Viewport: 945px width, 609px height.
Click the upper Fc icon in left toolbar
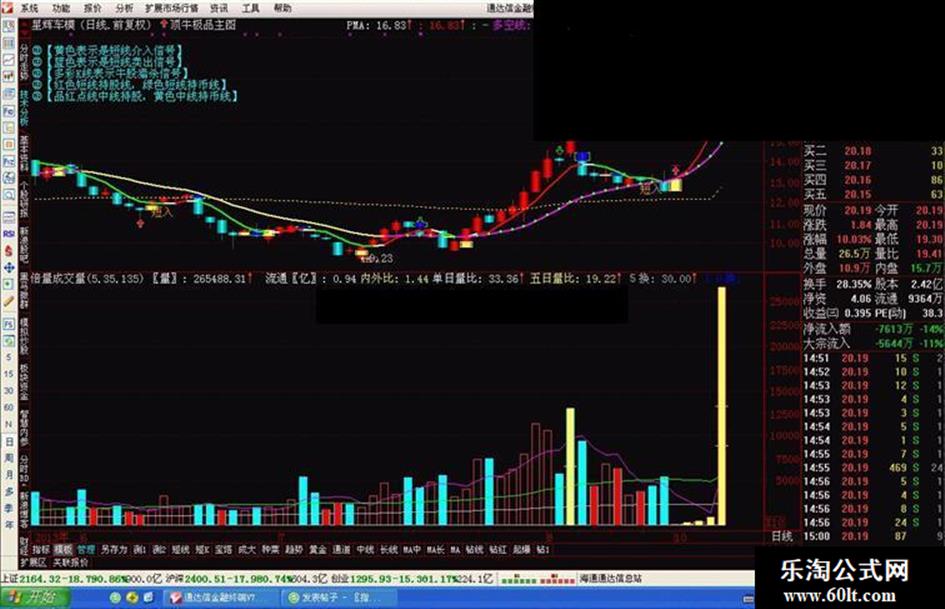(x=8, y=112)
